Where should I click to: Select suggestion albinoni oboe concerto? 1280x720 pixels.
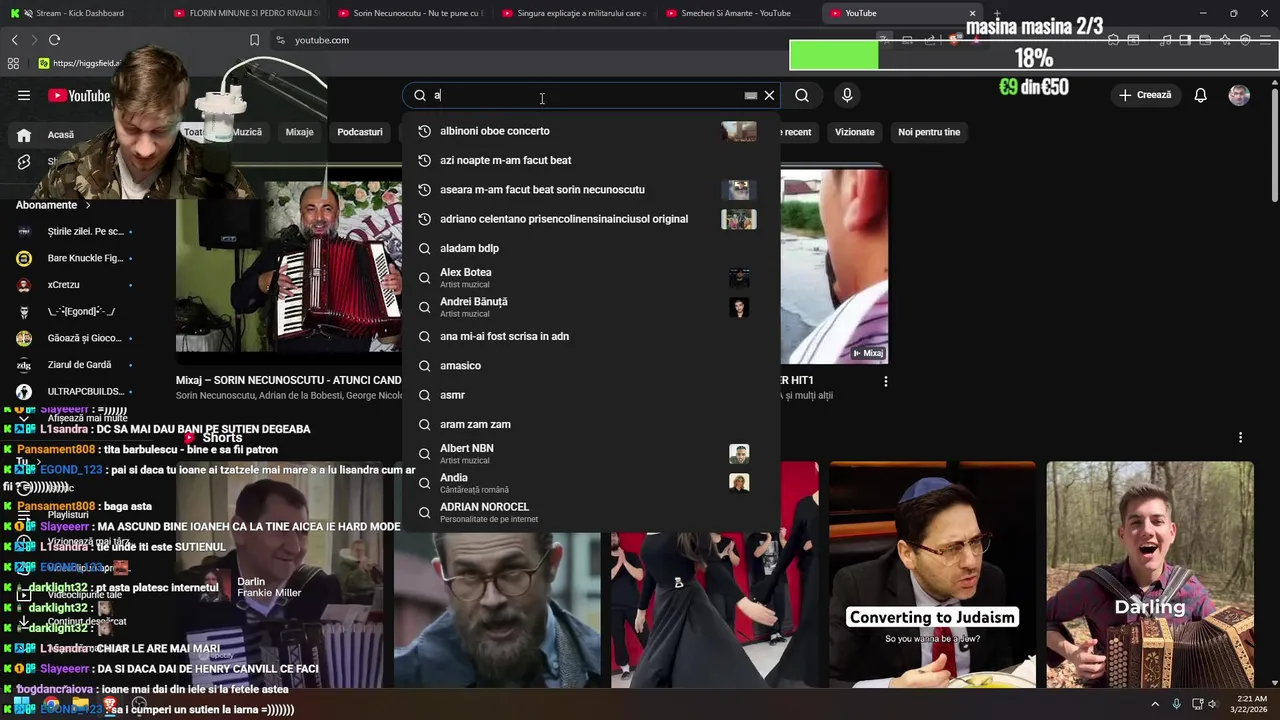[590, 131]
